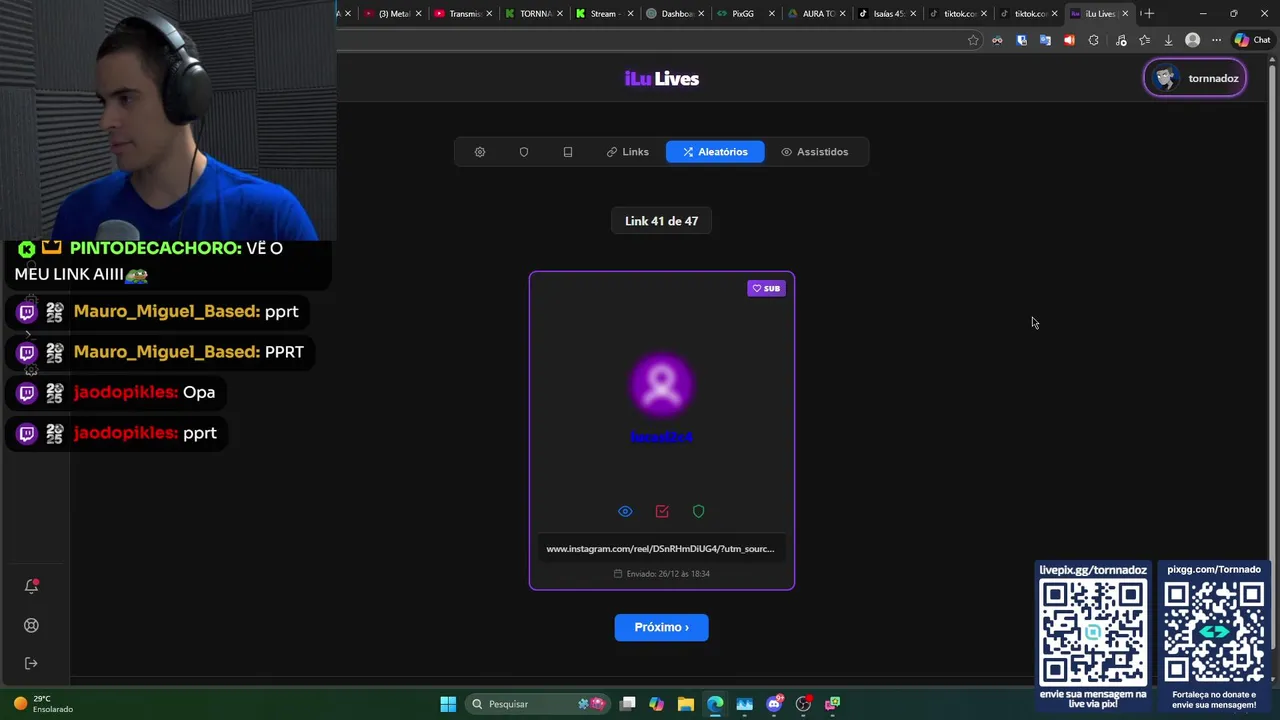1280x720 pixels.
Task: Click the SUB badge on the card
Action: (x=766, y=288)
